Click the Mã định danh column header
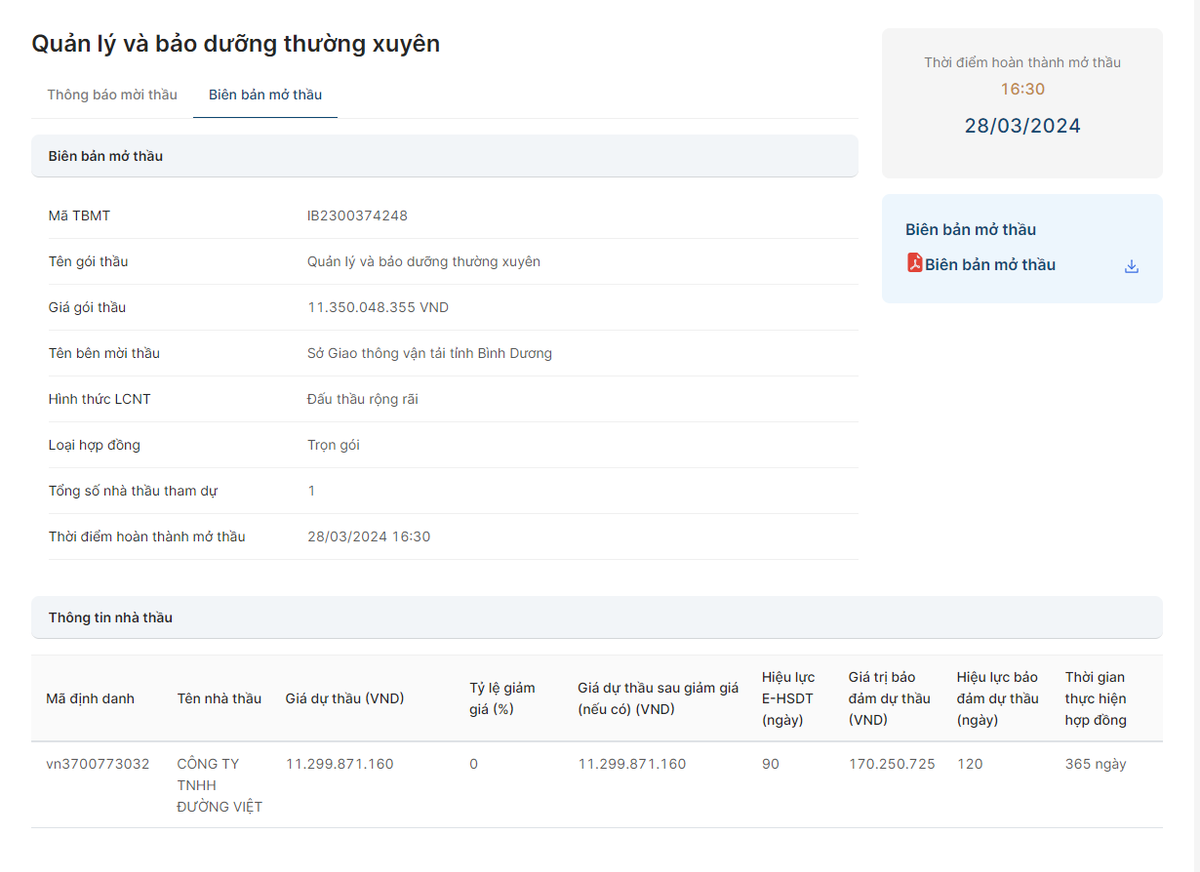 click(x=90, y=698)
